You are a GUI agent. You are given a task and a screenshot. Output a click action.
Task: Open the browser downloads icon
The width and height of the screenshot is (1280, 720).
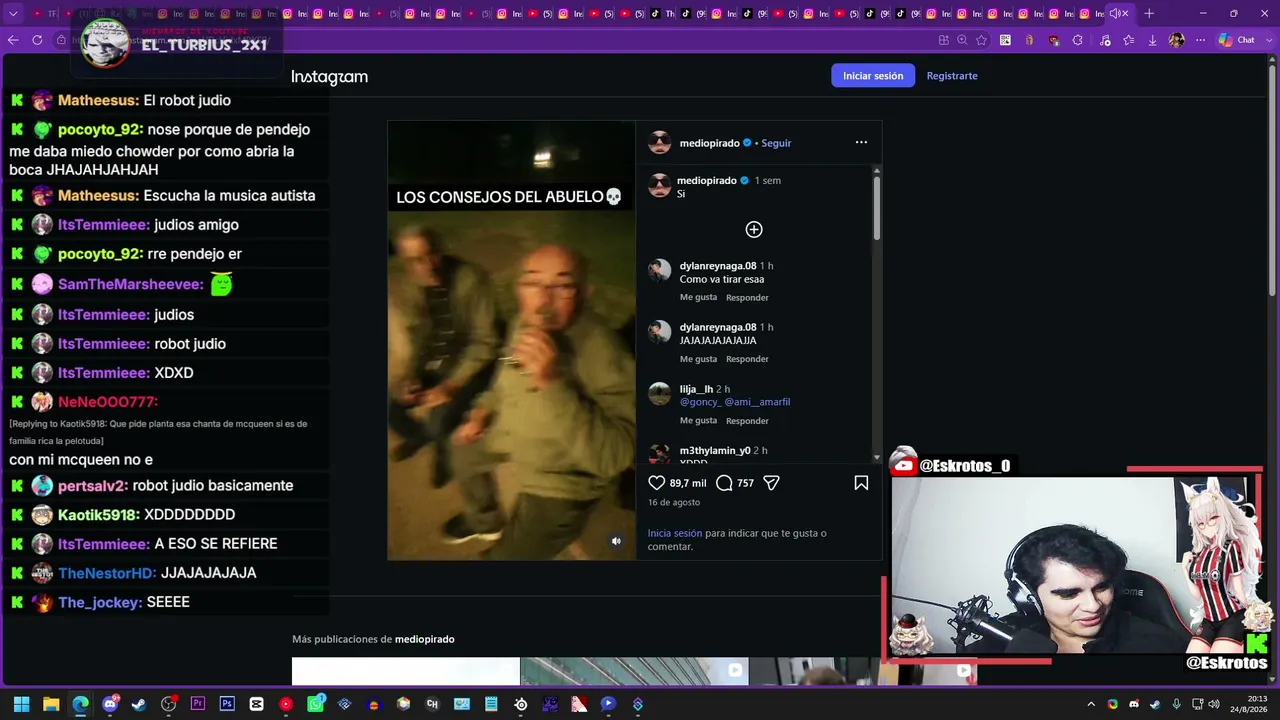click(x=1152, y=40)
